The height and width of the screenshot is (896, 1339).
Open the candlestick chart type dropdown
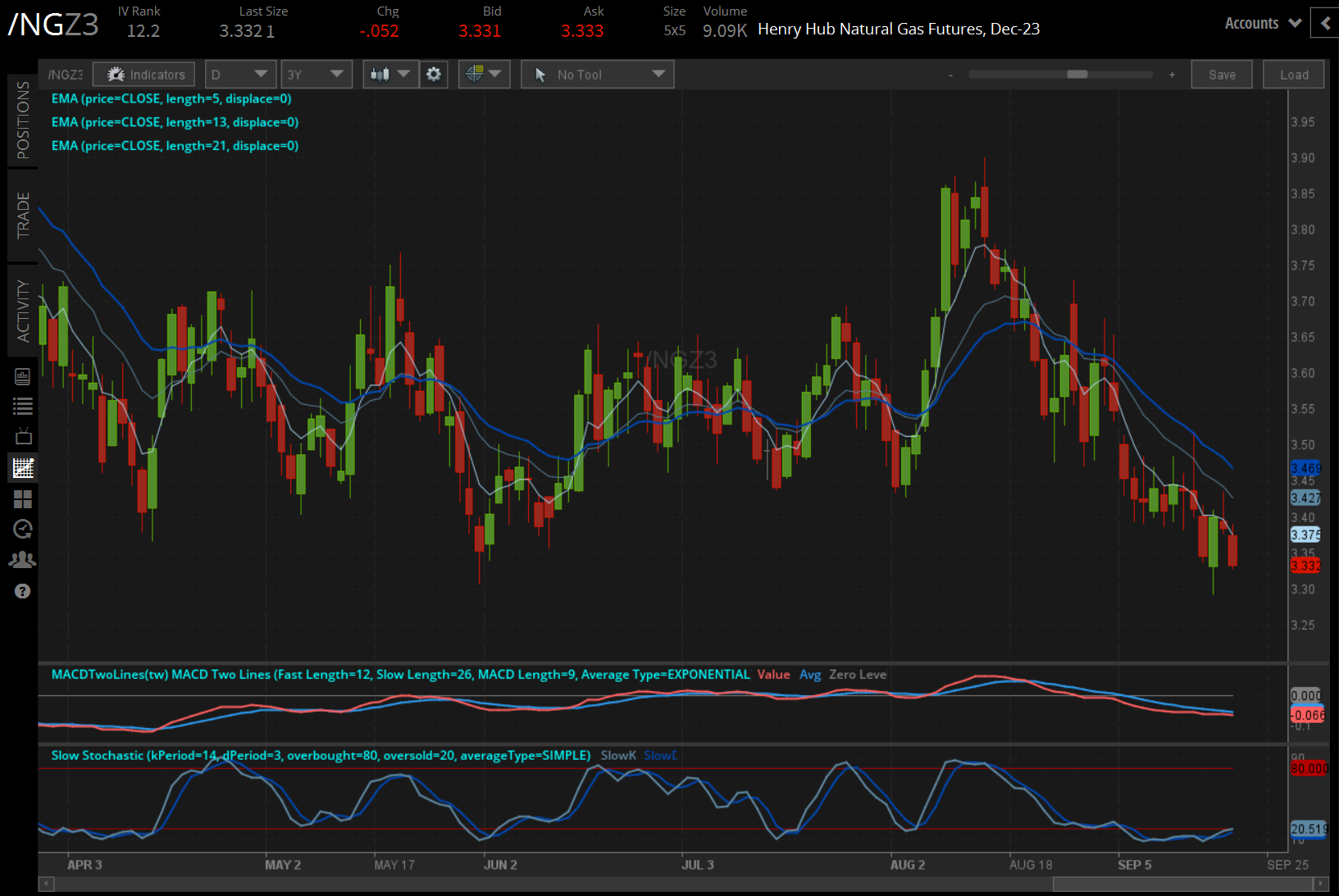click(x=389, y=75)
